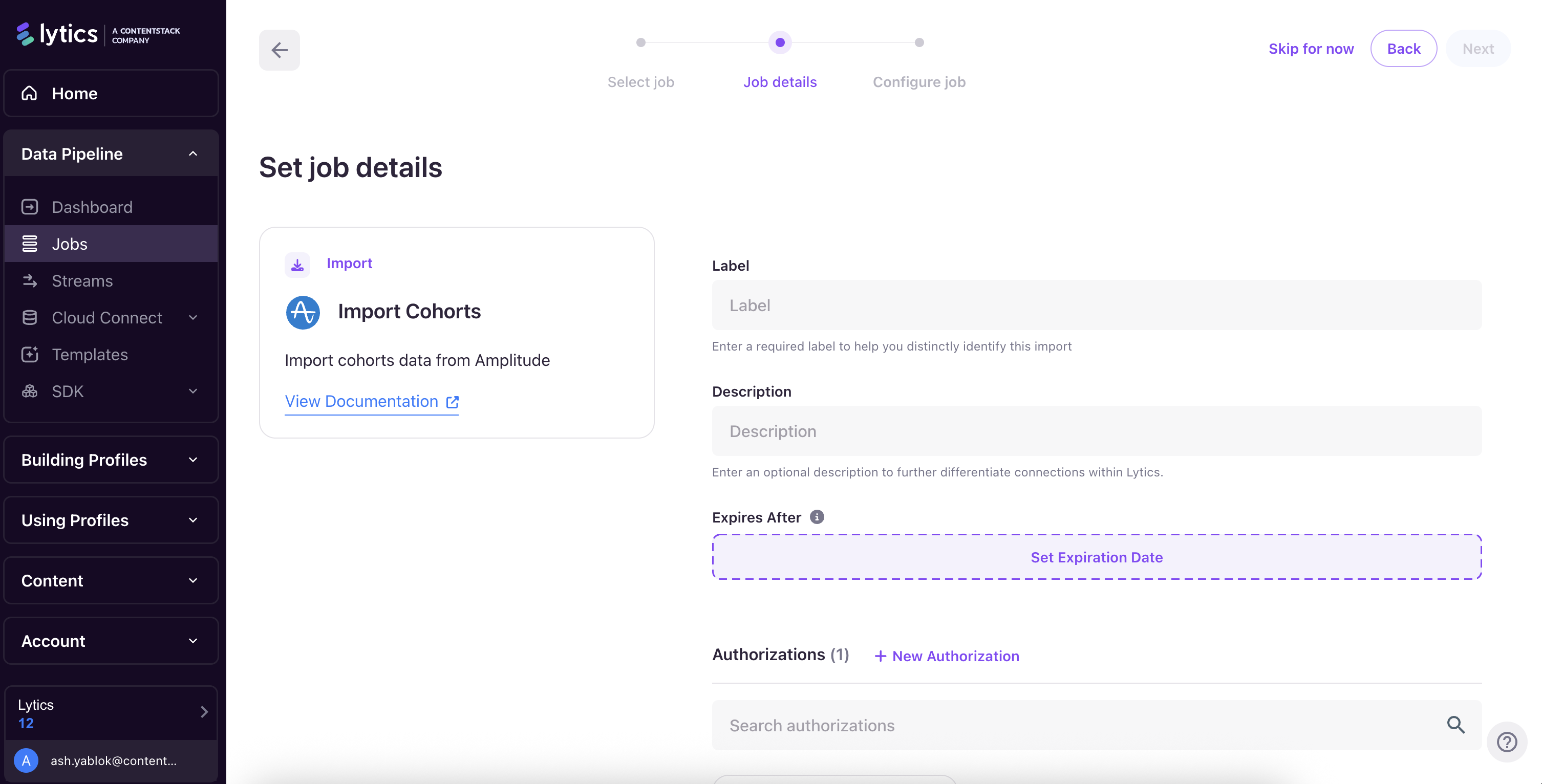Select the Job details step
1542x784 pixels.
point(779,82)
